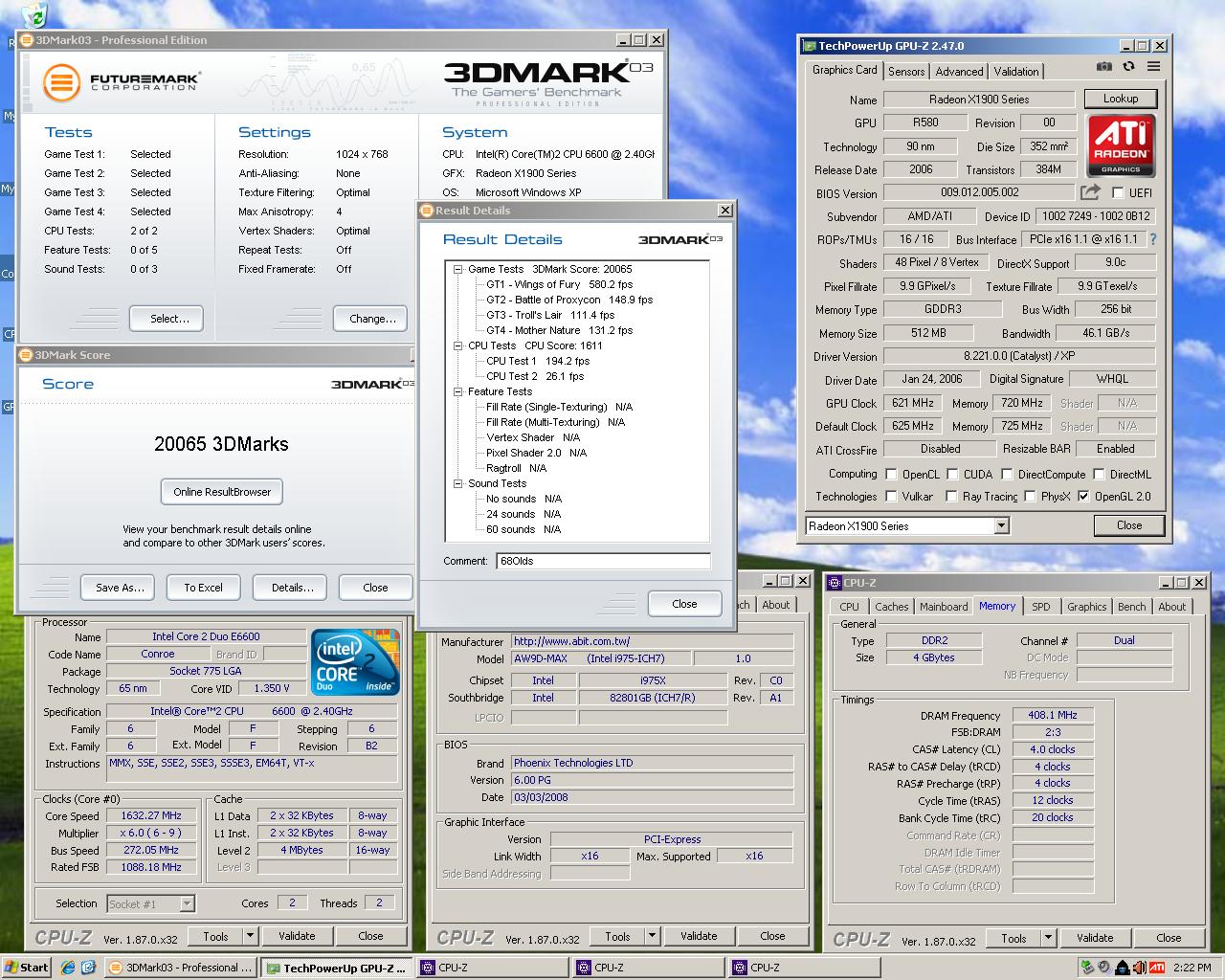Collapse the Game Tests tree node

click(x=458, y=269)
